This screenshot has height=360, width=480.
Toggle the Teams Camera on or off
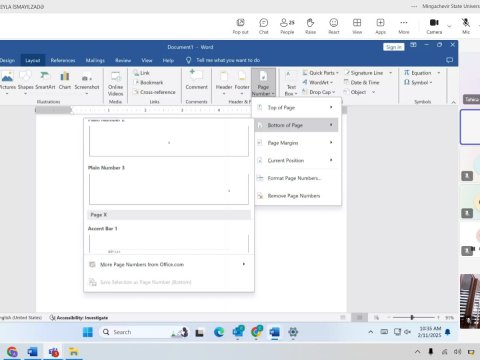[434, 26]
